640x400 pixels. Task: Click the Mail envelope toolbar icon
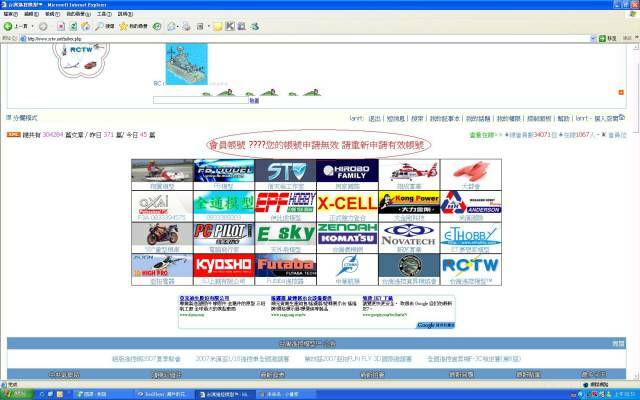click(x=171, y=27)
